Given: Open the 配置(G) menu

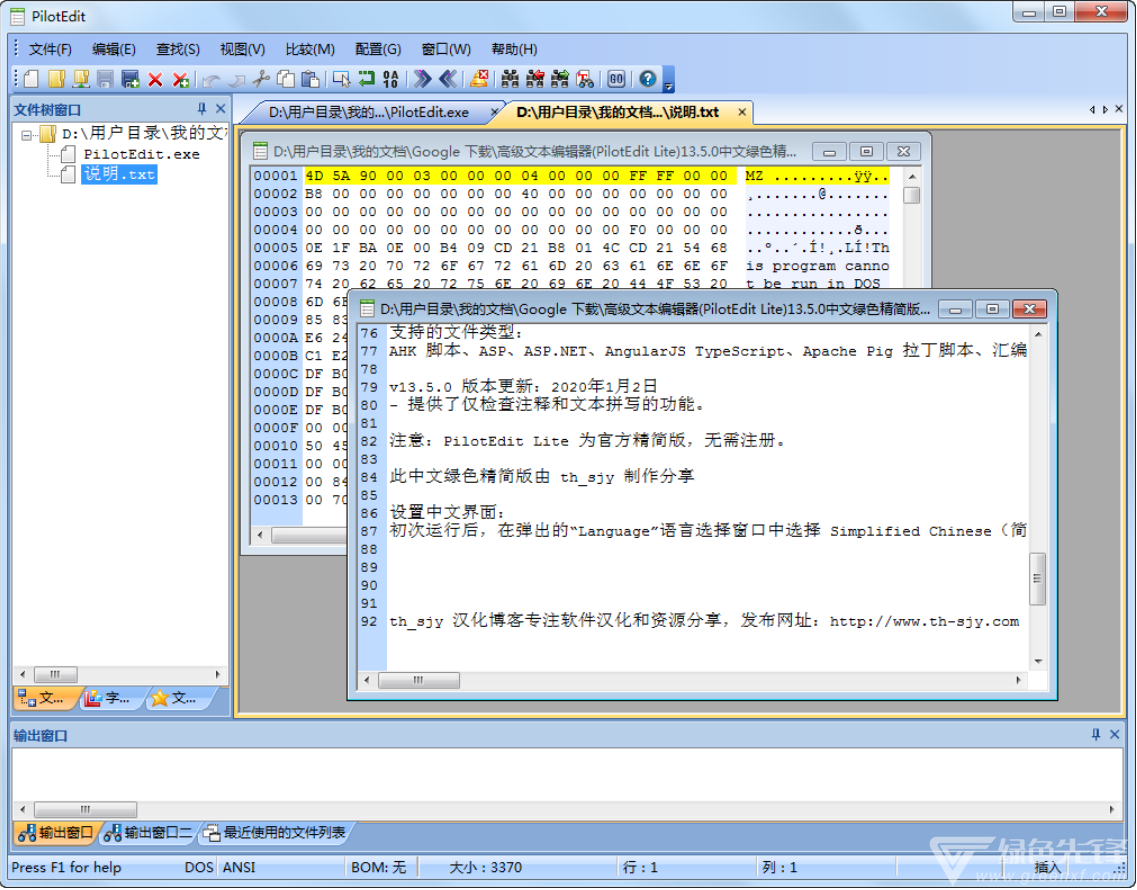Looking at the screenshot, I should coord(378,49).
